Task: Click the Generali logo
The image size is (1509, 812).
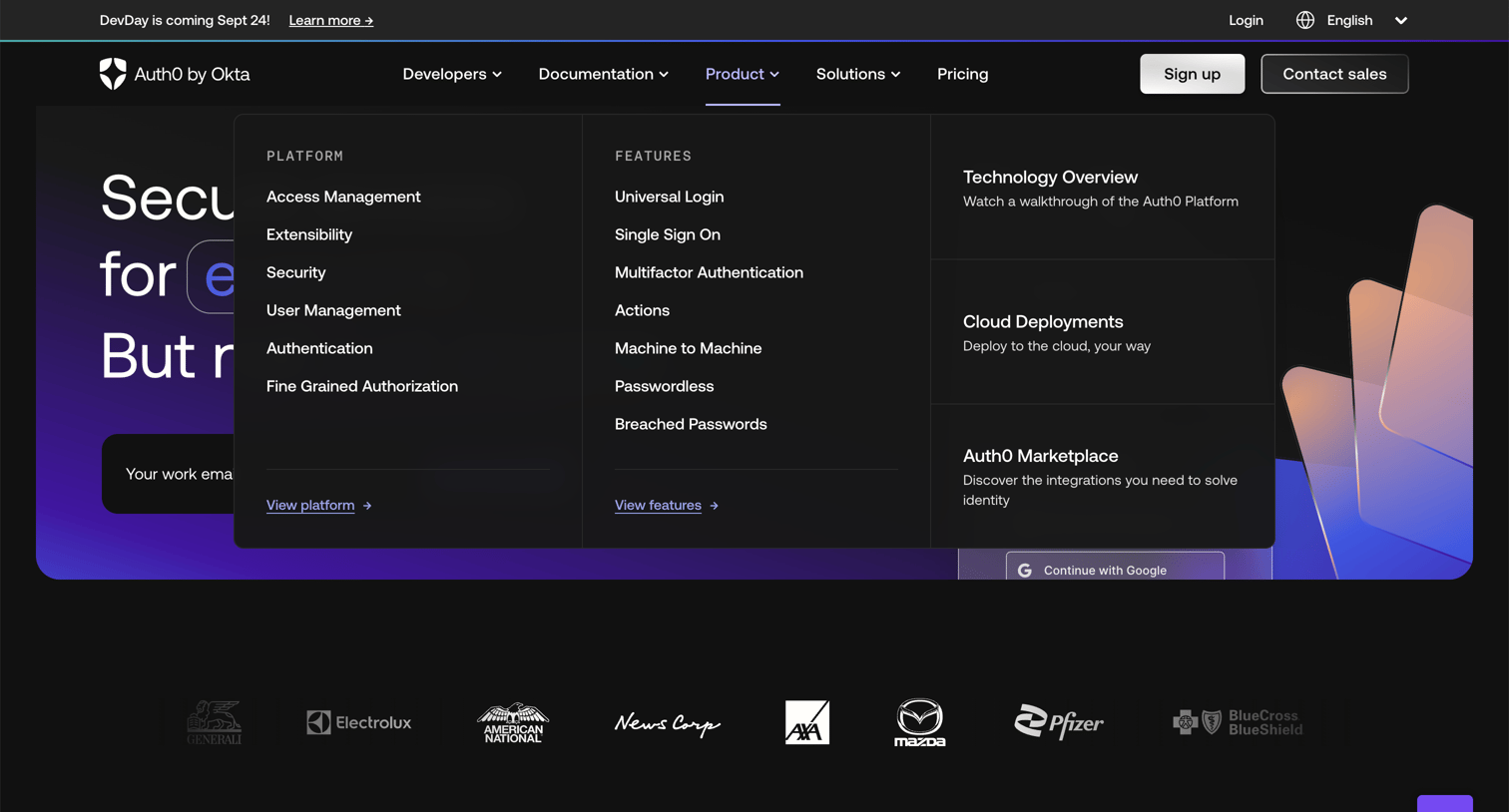Action: [x=215, y=722]
